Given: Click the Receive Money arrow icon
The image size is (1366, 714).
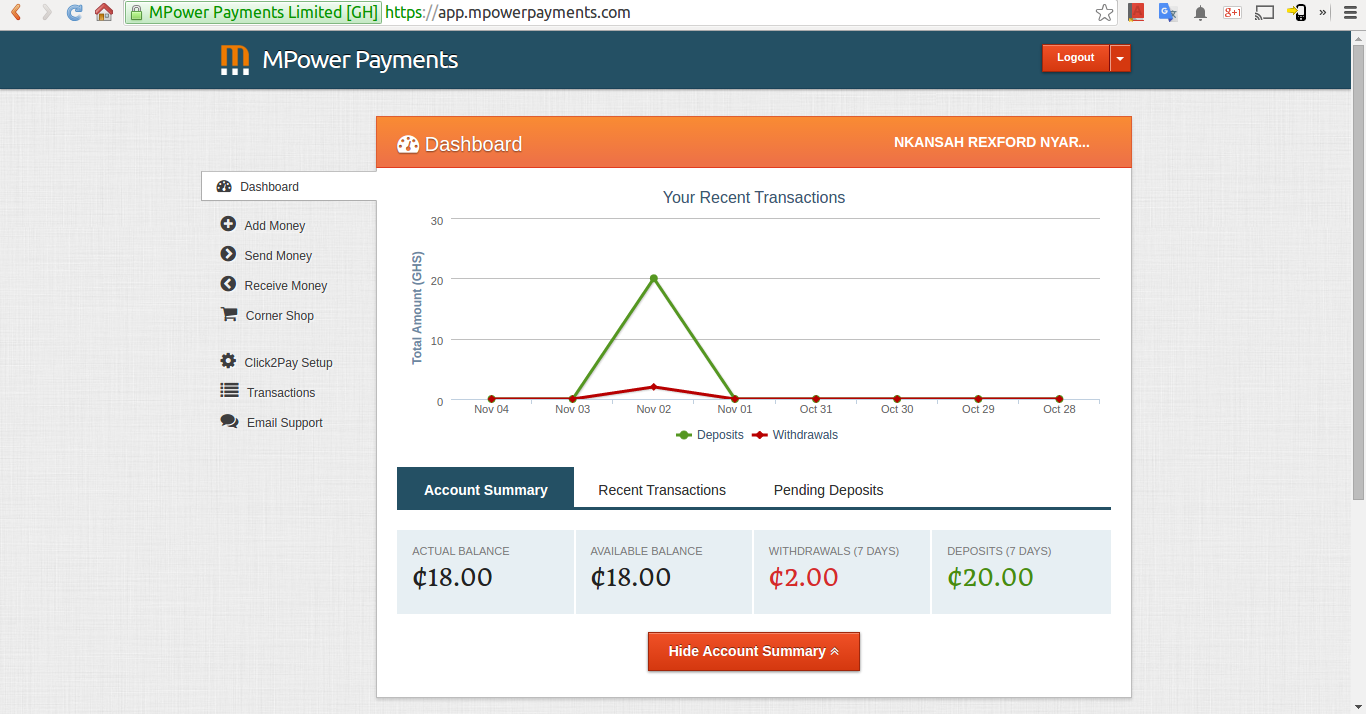Looking at the screenshot, I should pyautogui.click(x=228, y=285).
